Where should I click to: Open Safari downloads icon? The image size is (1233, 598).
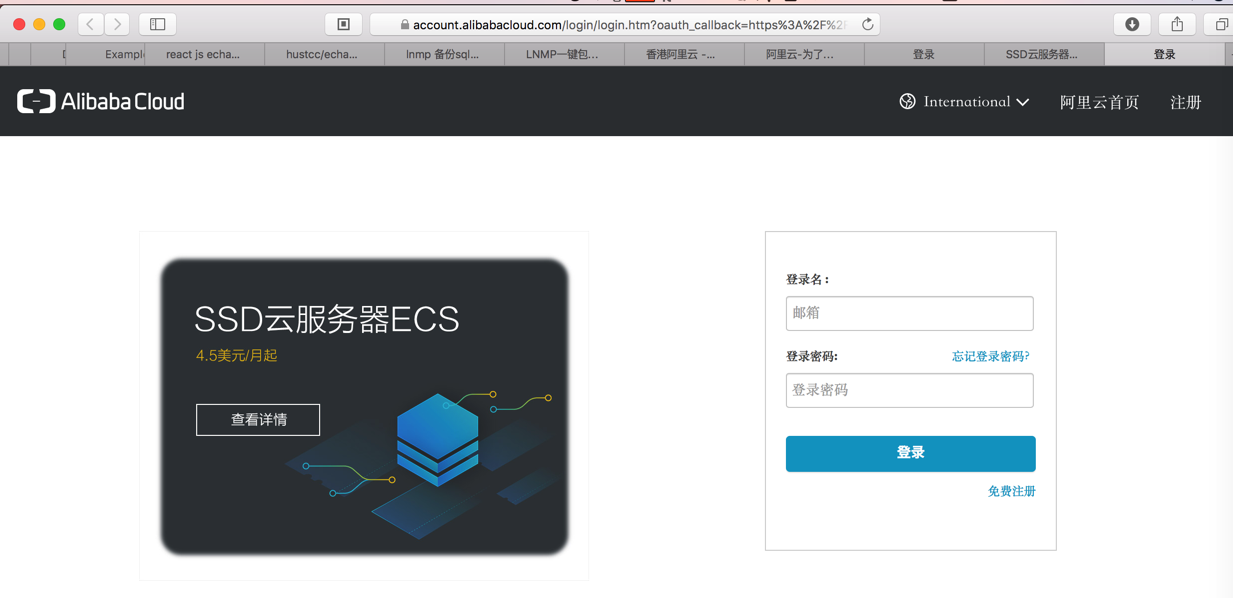(x=1132, y=24)
